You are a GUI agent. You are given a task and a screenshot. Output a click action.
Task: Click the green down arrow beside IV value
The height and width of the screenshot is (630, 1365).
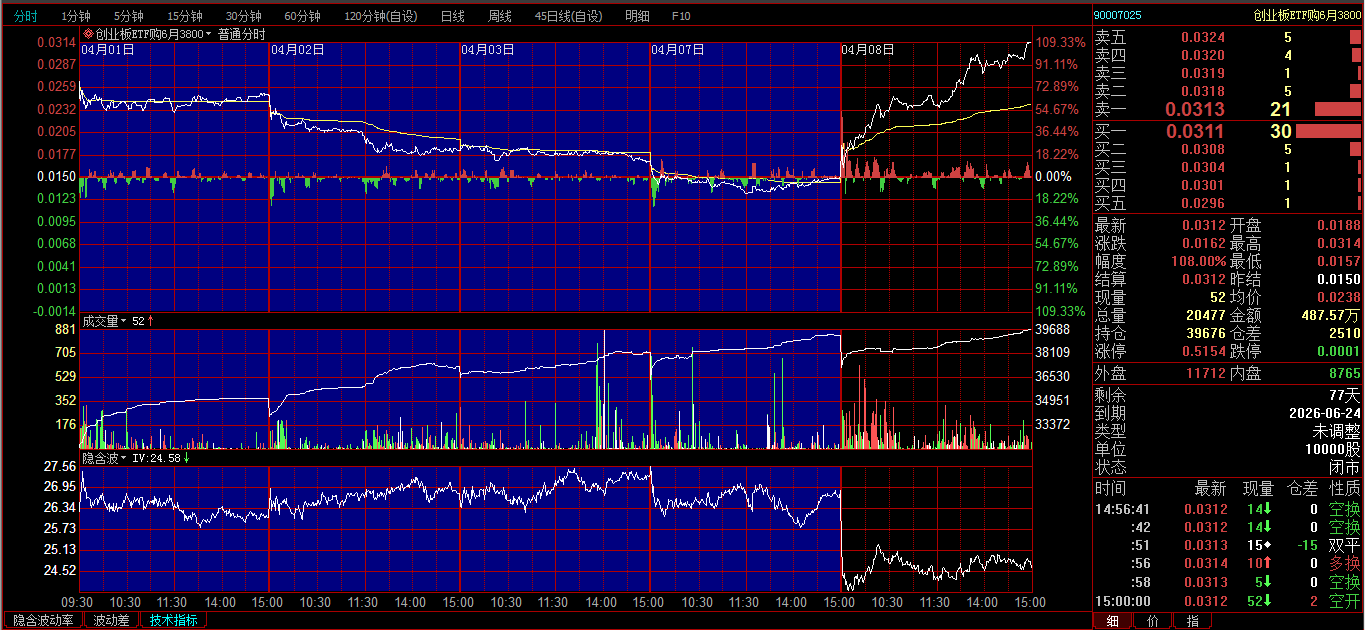pyautogui.click(x=187, y=458)
